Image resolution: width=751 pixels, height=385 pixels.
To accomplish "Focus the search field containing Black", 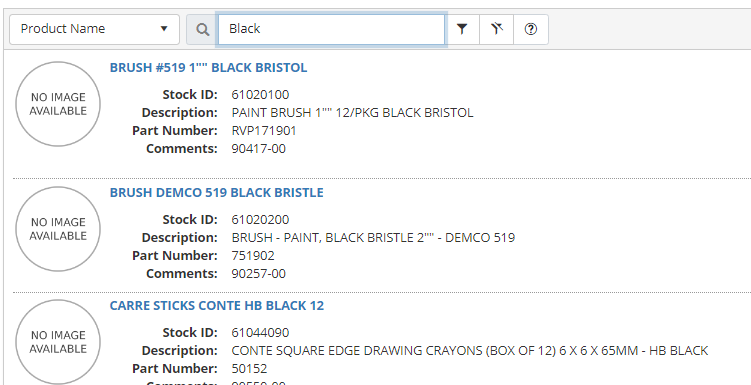I will [x=331, y=29].
